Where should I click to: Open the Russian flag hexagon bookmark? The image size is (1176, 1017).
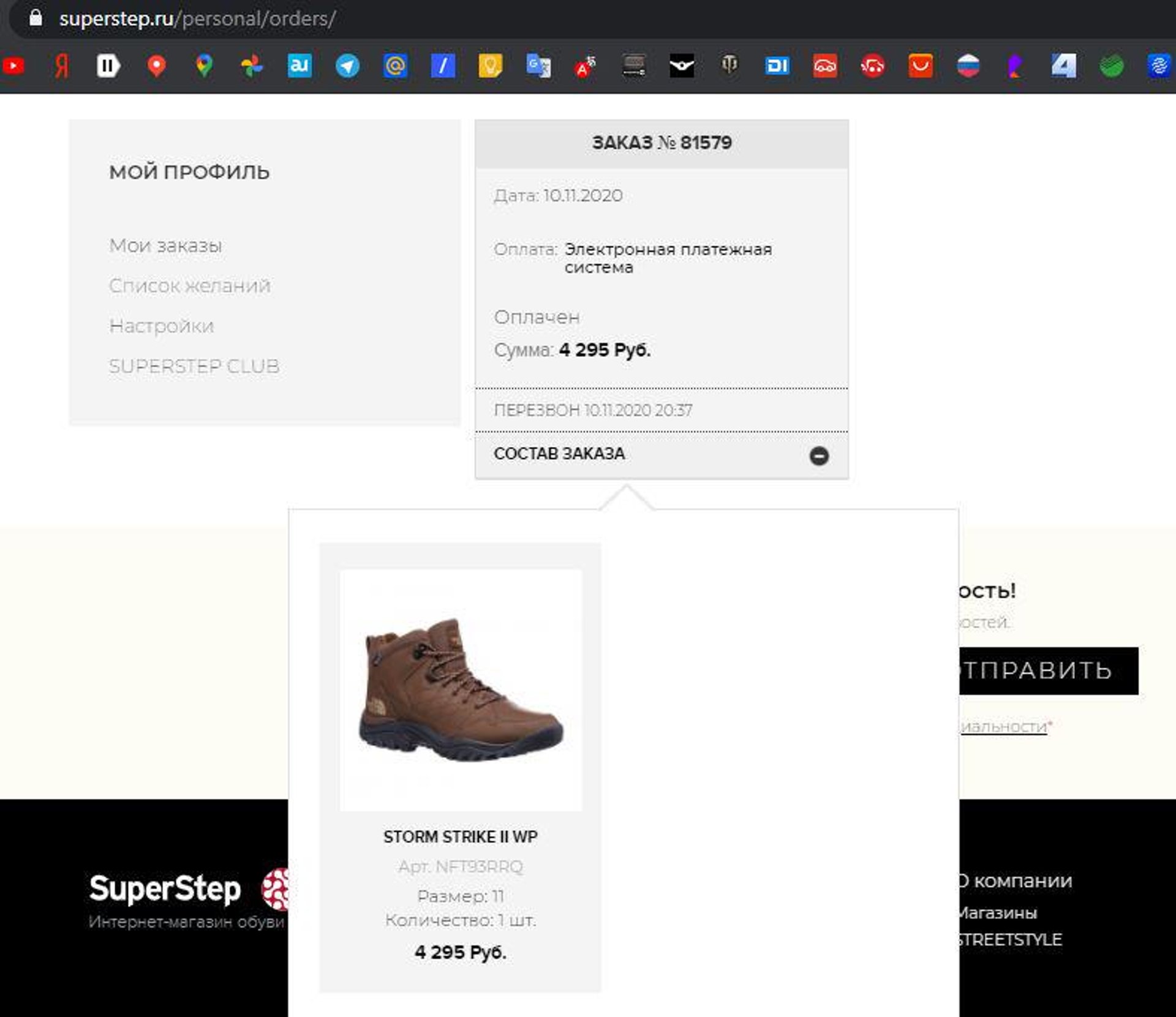[x=968, y=66]
